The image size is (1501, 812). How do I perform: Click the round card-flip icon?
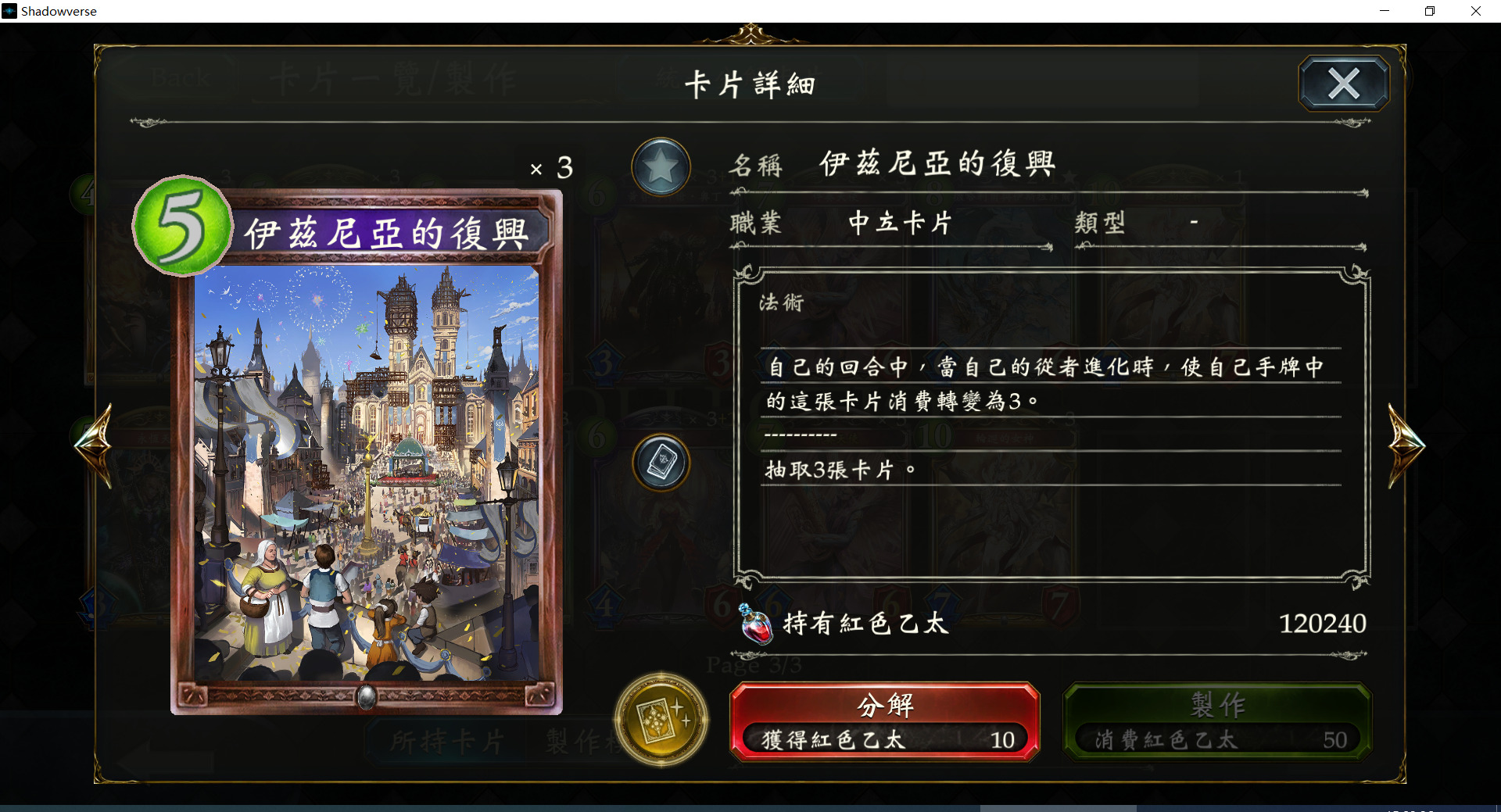[x=661, y=463]
